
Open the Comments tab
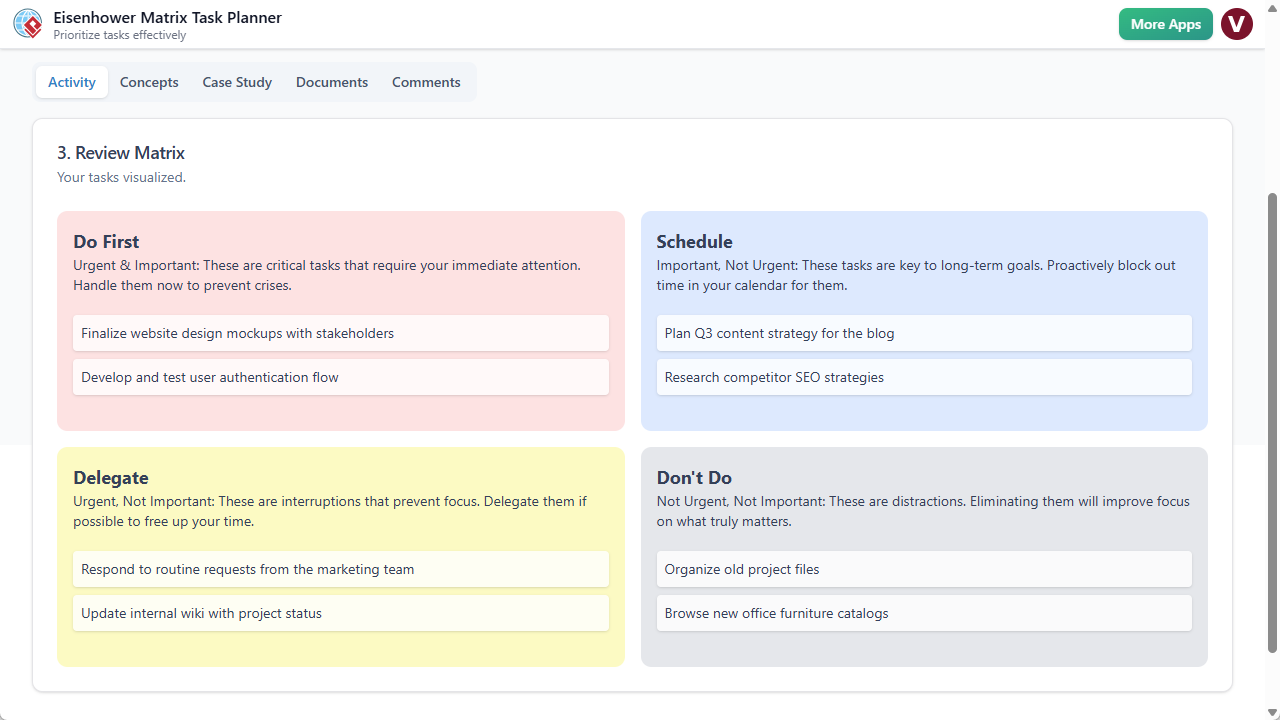click(x=426, y=82)
